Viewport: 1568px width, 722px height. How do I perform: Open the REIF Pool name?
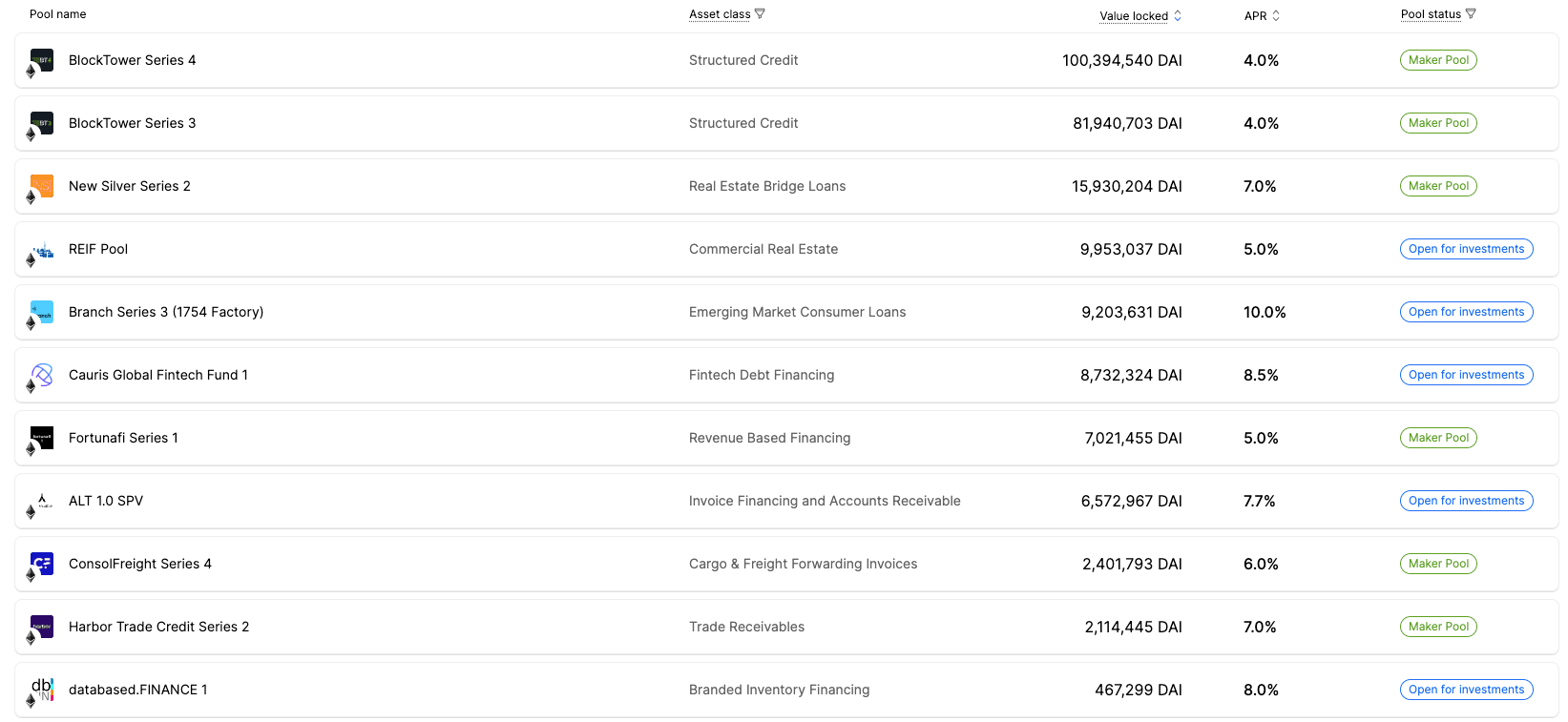coord(98,249)
